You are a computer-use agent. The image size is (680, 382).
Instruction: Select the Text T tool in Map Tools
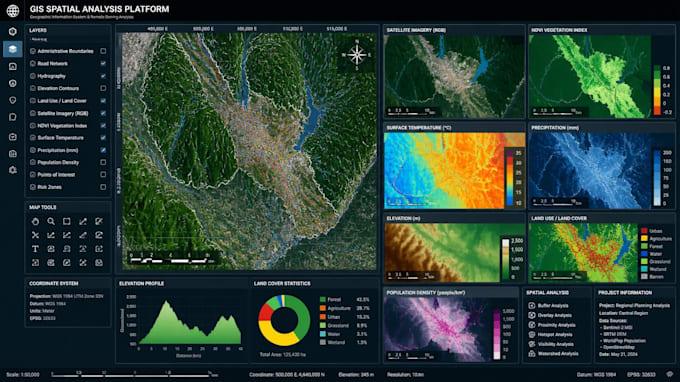pyautogui.click(x=35, y=249)
